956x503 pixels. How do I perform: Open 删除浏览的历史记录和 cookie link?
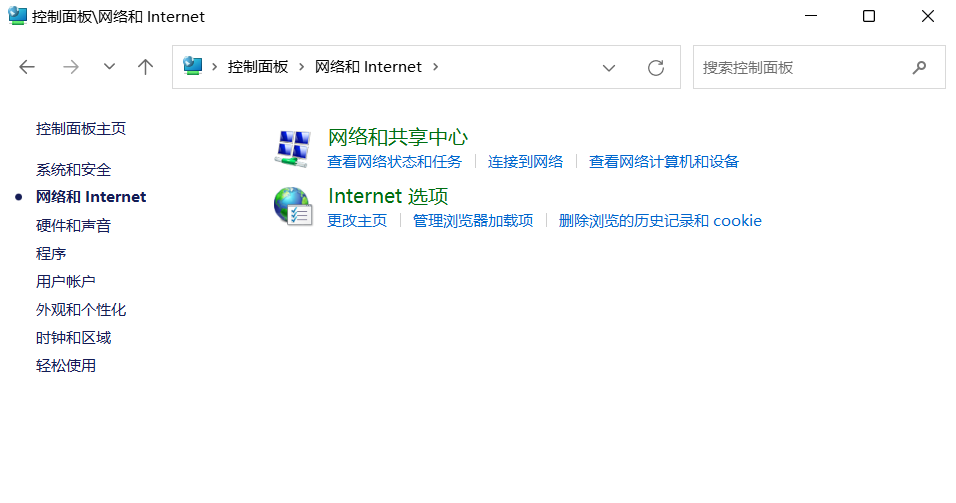660,221
